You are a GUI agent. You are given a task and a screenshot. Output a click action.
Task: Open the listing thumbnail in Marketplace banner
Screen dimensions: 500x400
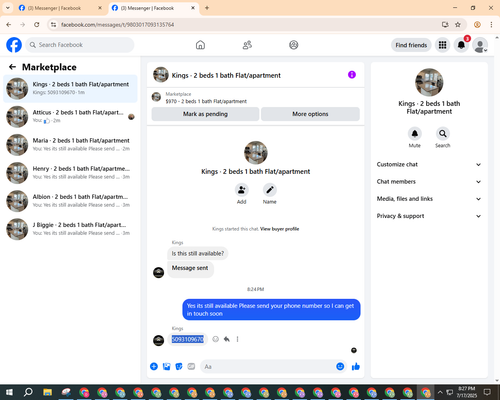pyautogui.click(x=156, y=97)
